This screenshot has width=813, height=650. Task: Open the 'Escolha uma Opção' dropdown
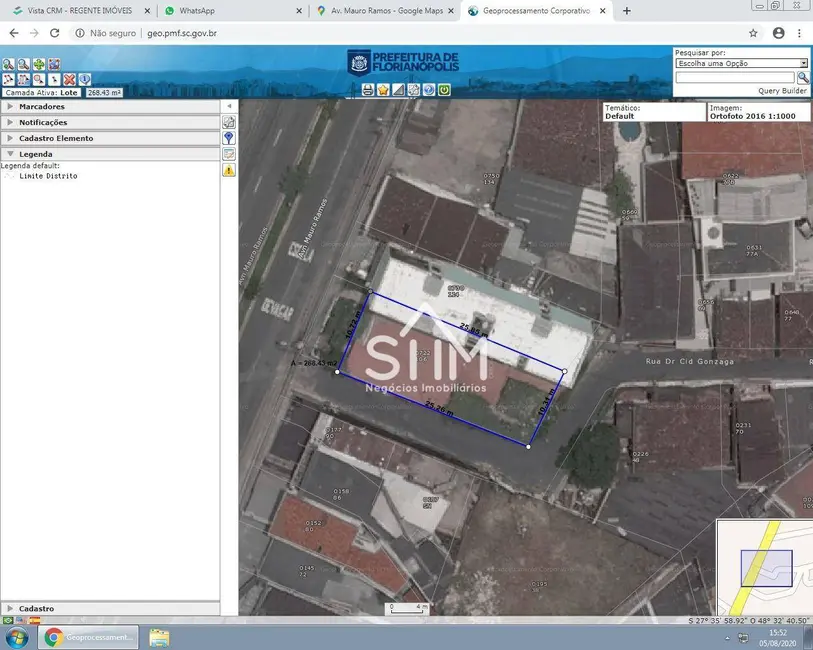pyautogui.click(x=741, y=63)
